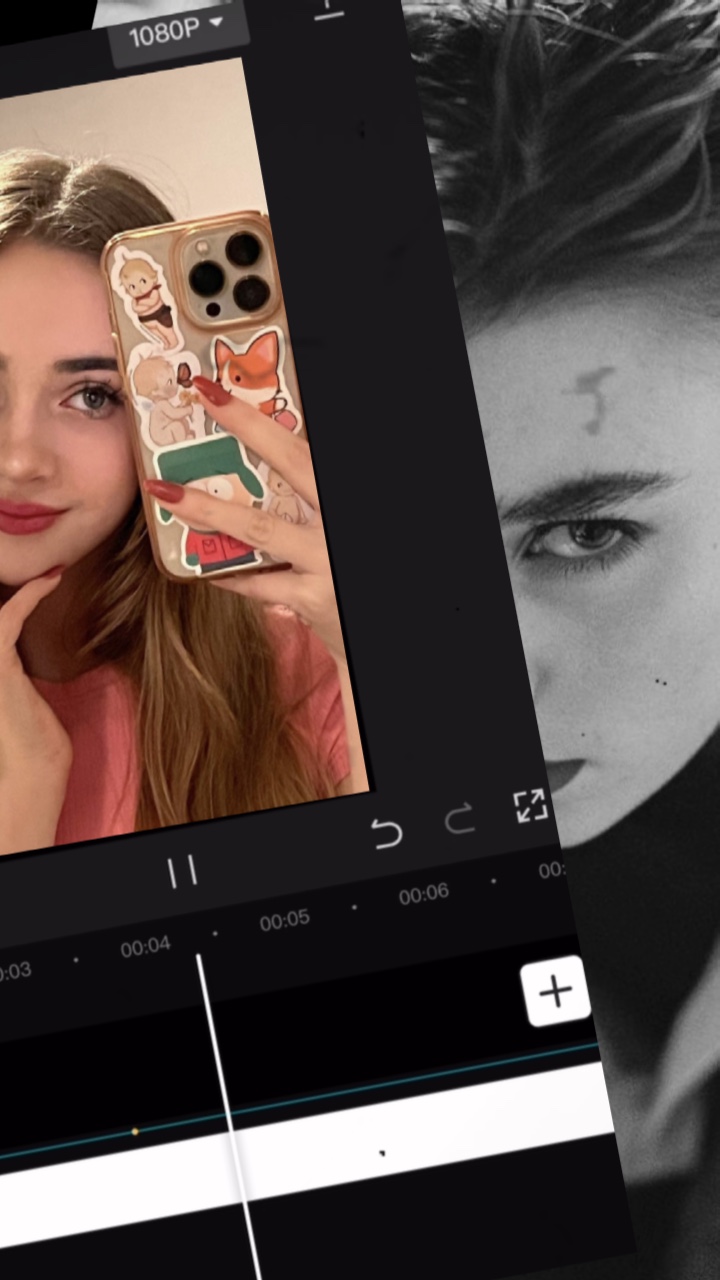Jump to 00:05 on the timeline ruler
720x1280 pixels.
[x=285, y=921]
